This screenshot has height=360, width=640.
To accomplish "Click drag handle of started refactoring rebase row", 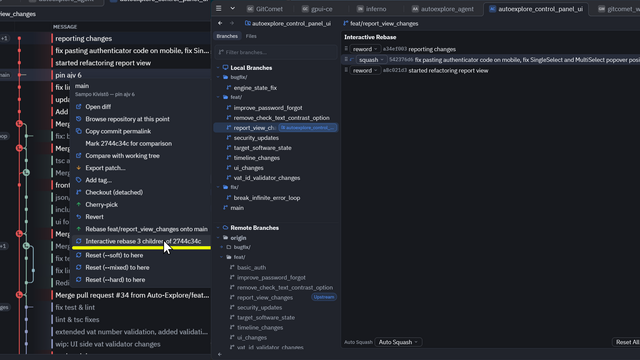I will click(346, 70).
